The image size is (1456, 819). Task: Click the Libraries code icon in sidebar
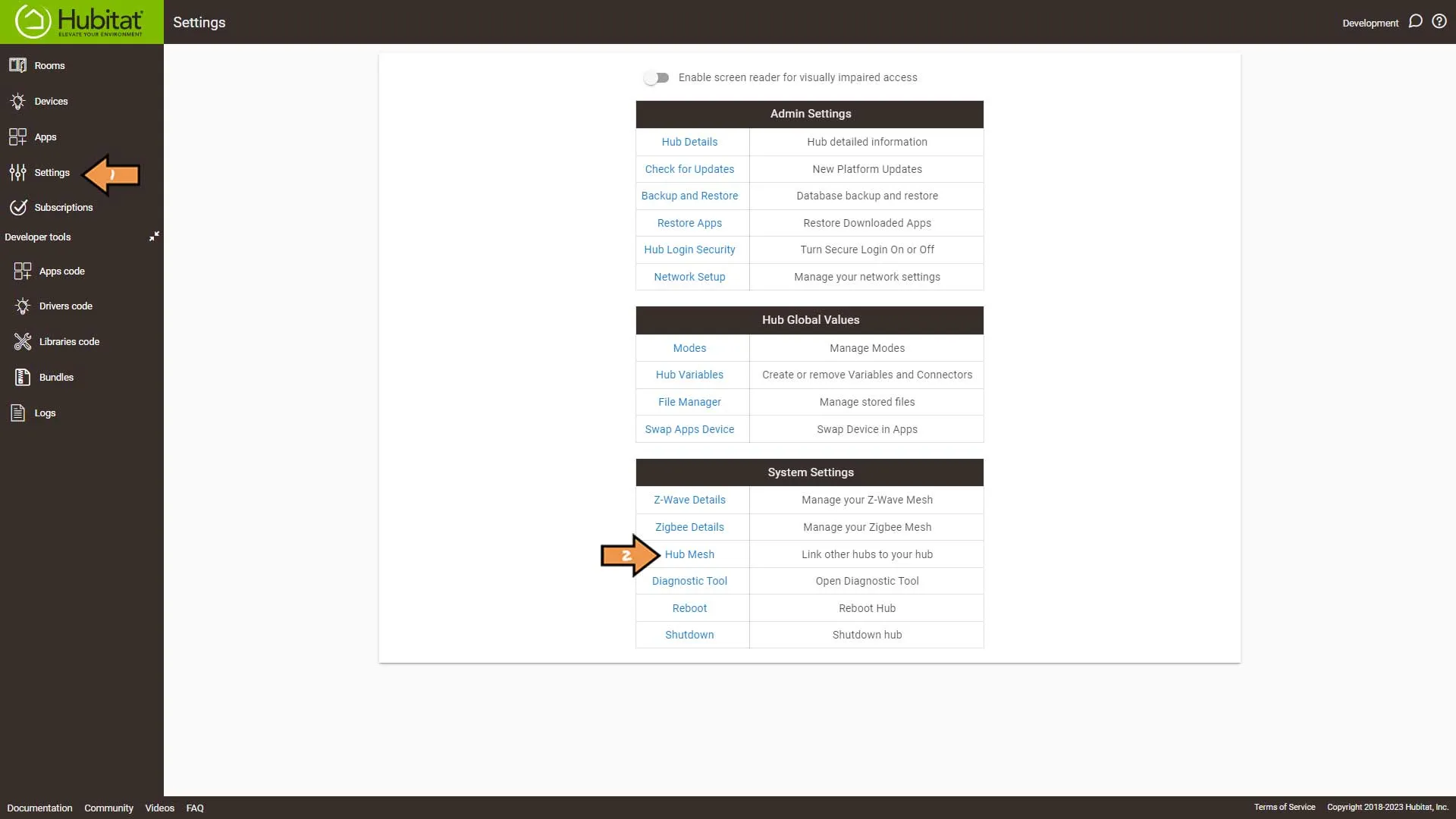pos(21,341)
